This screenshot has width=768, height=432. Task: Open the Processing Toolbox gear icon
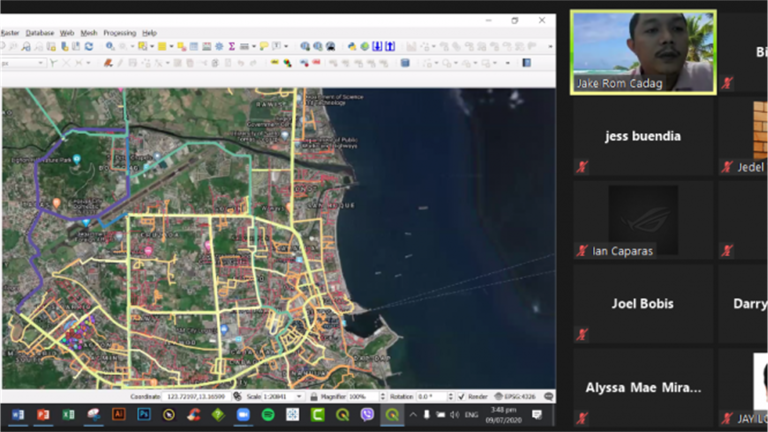click(x=219, y=46)
